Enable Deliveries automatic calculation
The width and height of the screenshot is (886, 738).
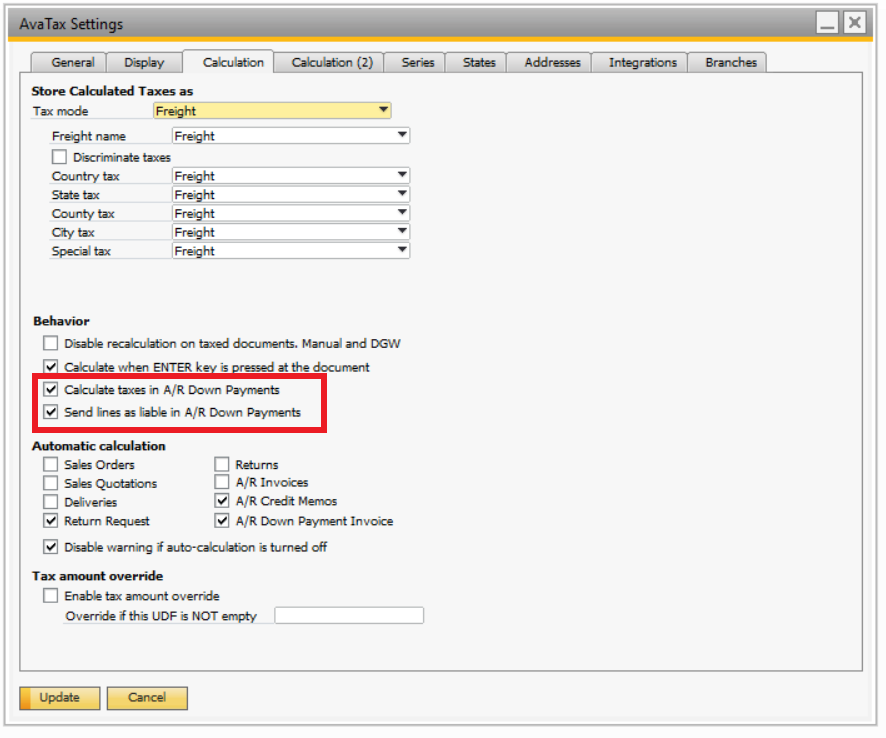click(51, 502)
